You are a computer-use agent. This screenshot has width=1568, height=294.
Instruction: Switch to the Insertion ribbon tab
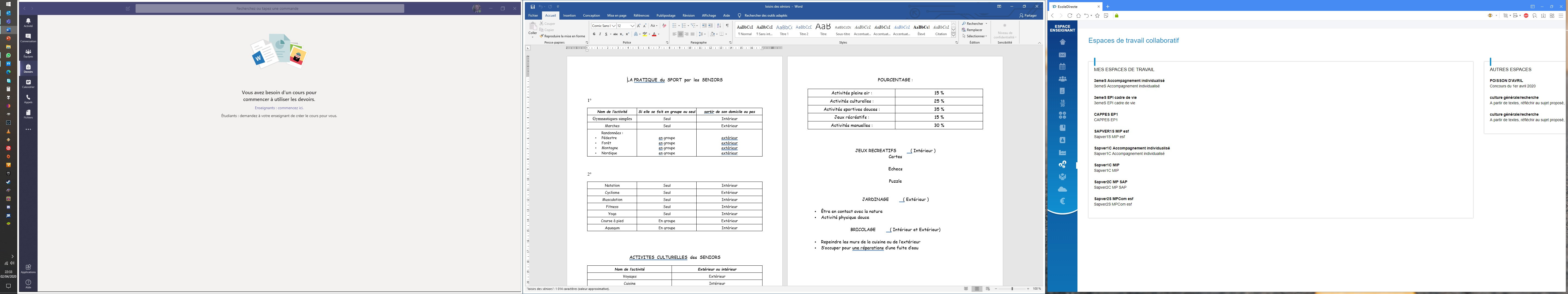click(x=569, y=16)
